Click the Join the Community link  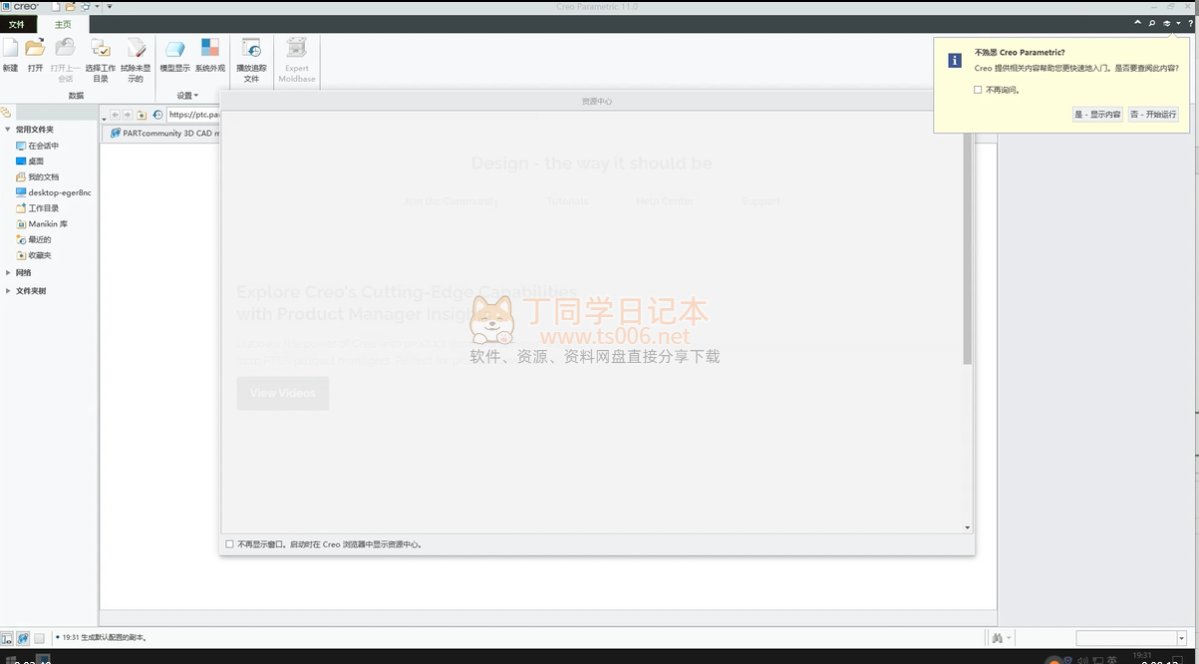click(451, 201)
